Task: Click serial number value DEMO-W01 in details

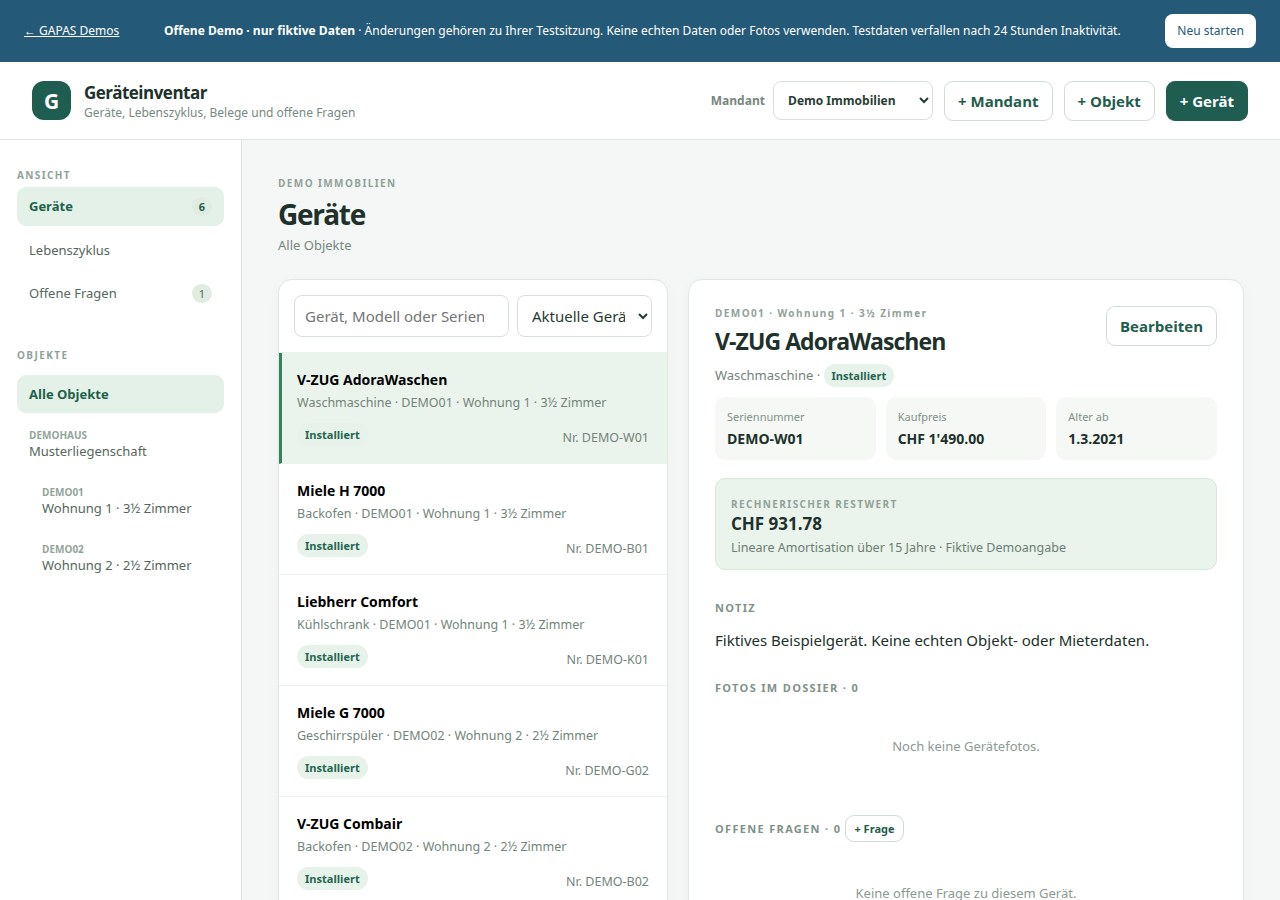Action: pos(765,439)
